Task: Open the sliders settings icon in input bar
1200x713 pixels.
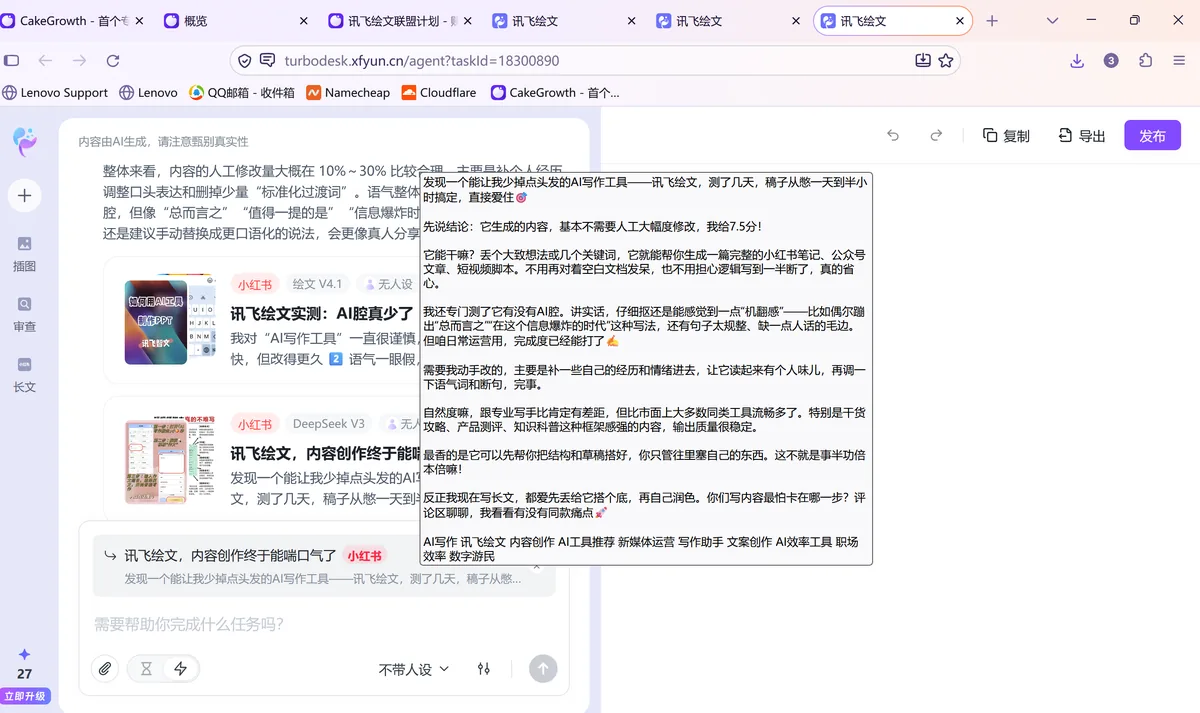Action: (x=484, y=669)
